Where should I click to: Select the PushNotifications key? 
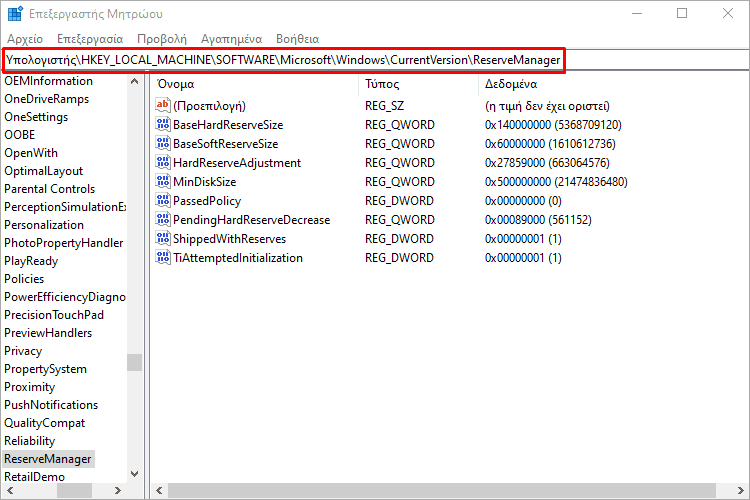tap(51, 405)
